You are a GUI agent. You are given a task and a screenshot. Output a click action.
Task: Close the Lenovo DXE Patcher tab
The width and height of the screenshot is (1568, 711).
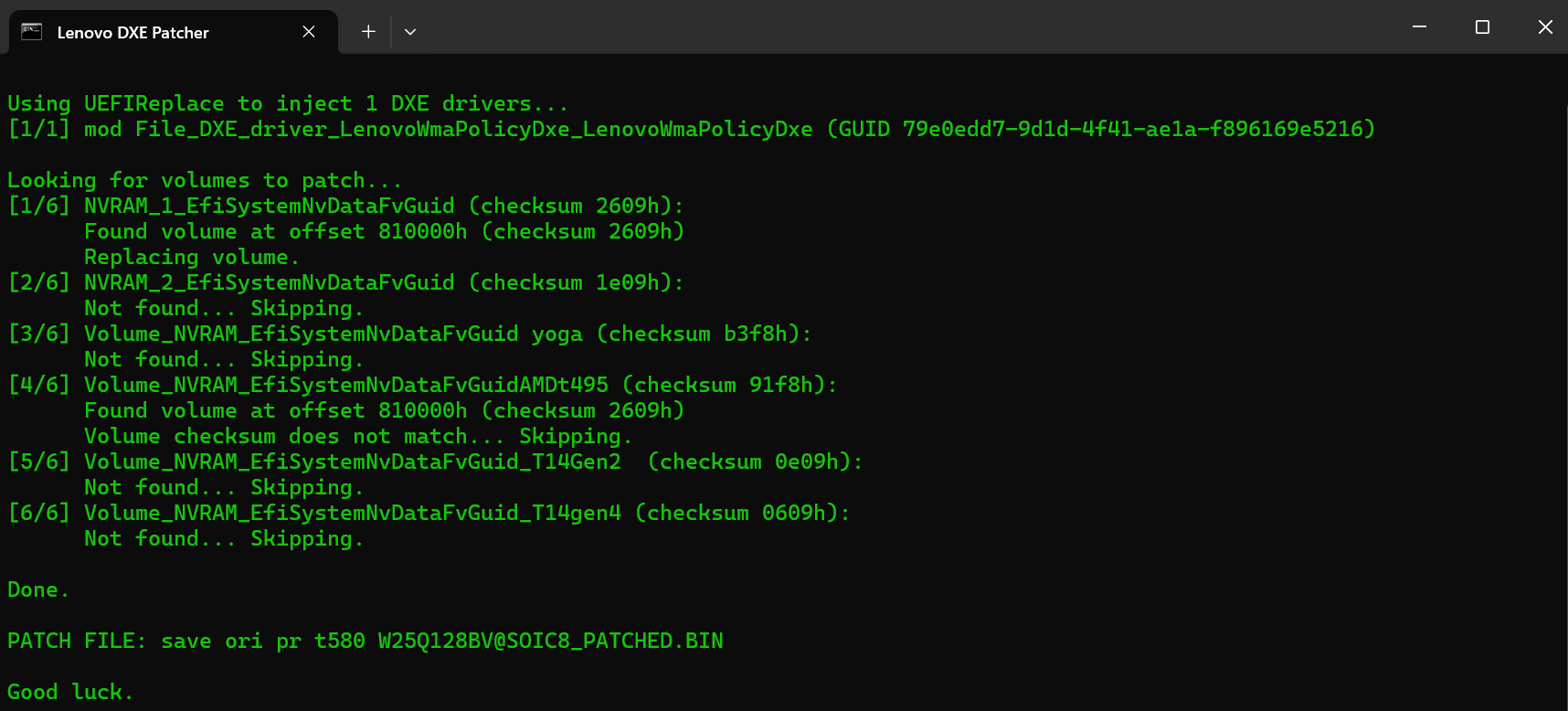pyautogui.click(x=309, y=32)
